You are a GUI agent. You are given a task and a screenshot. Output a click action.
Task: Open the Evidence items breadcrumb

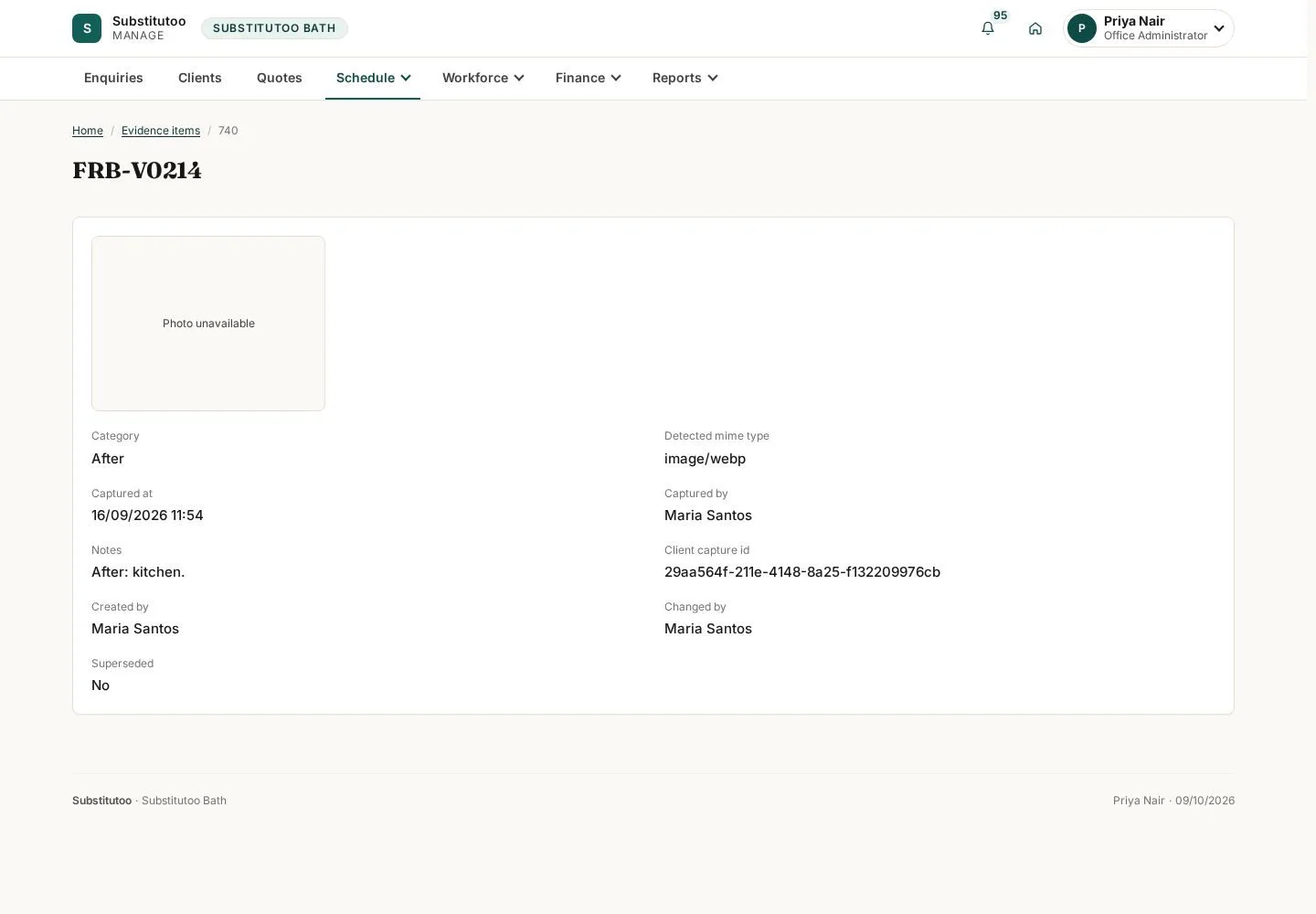click(x=161, y=131)
